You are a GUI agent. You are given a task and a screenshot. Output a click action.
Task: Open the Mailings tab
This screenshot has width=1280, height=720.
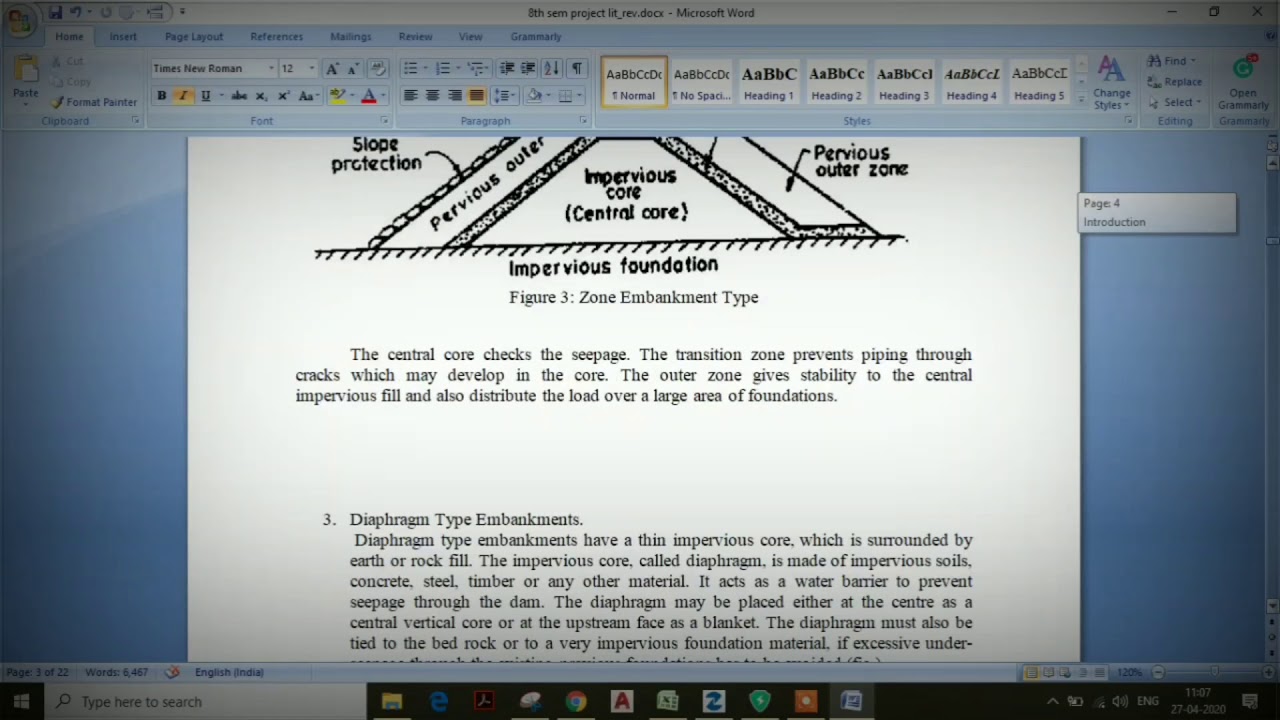(351, 37)
